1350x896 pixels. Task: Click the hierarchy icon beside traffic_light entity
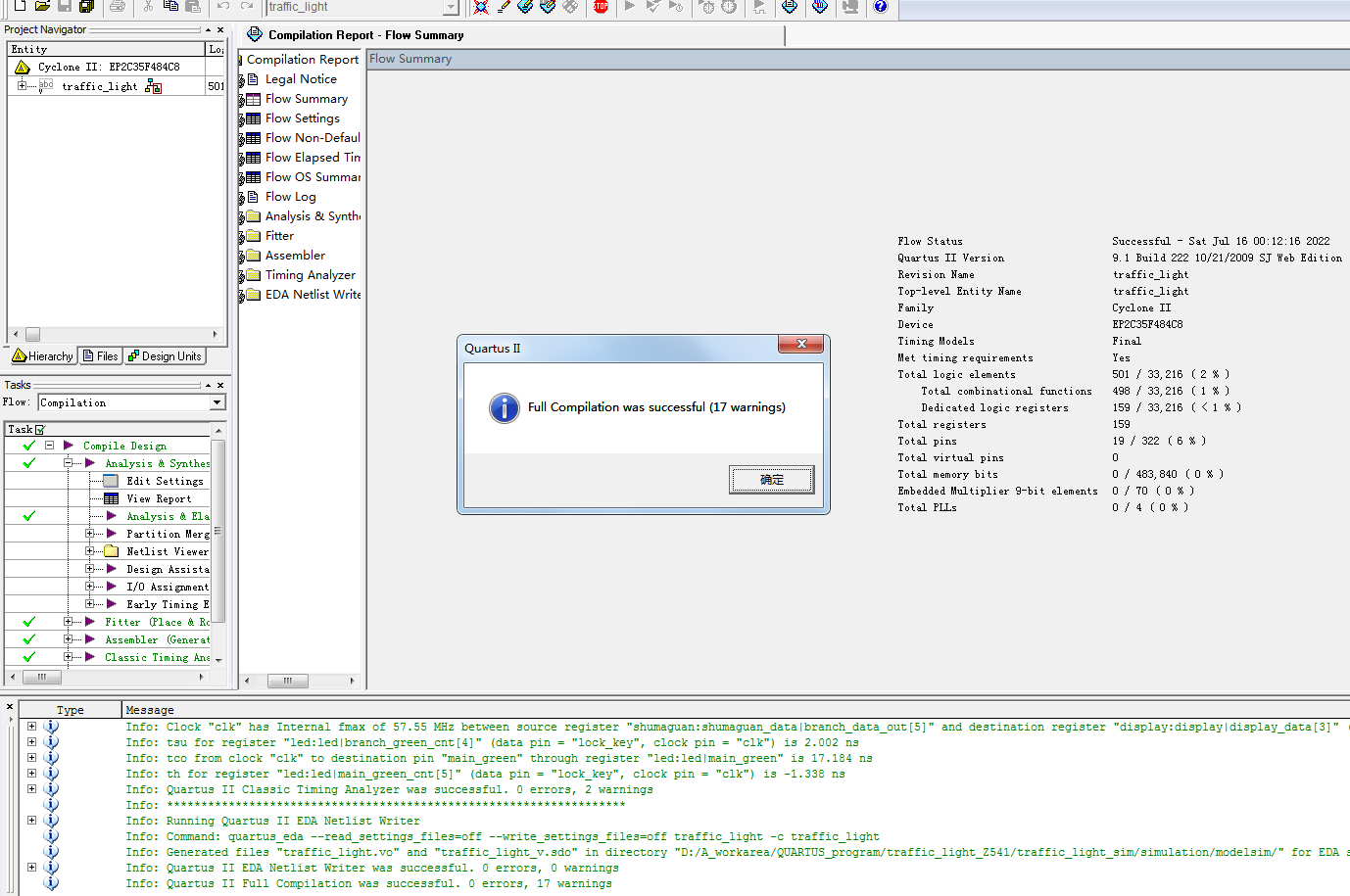[153, 86]
